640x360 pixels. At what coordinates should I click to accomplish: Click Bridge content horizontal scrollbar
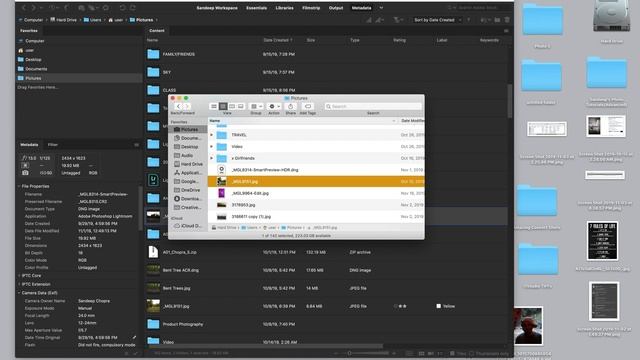(265, 347)
